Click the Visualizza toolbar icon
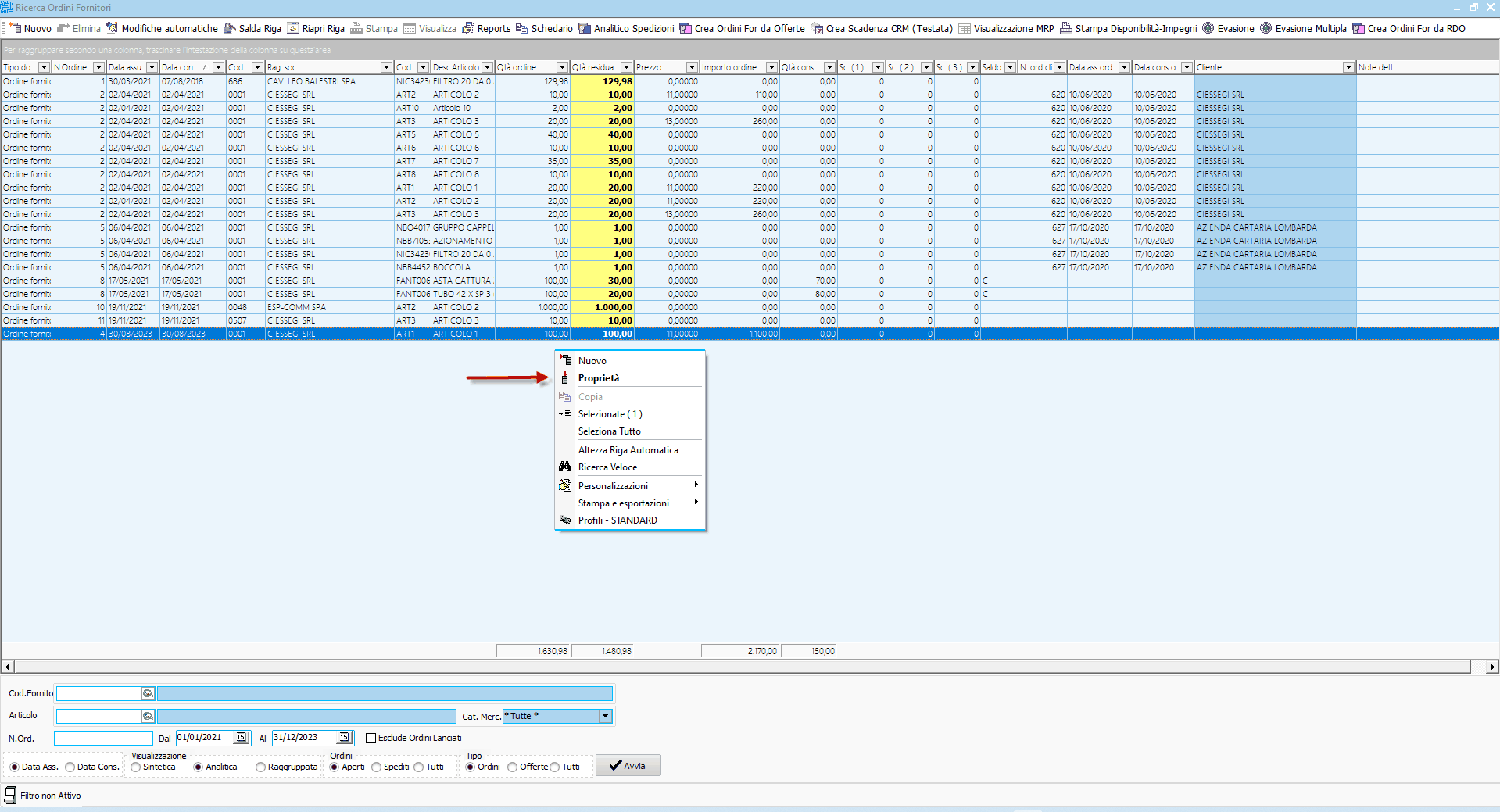Viewport: 1500px width, 812px height. coord(410,28)
